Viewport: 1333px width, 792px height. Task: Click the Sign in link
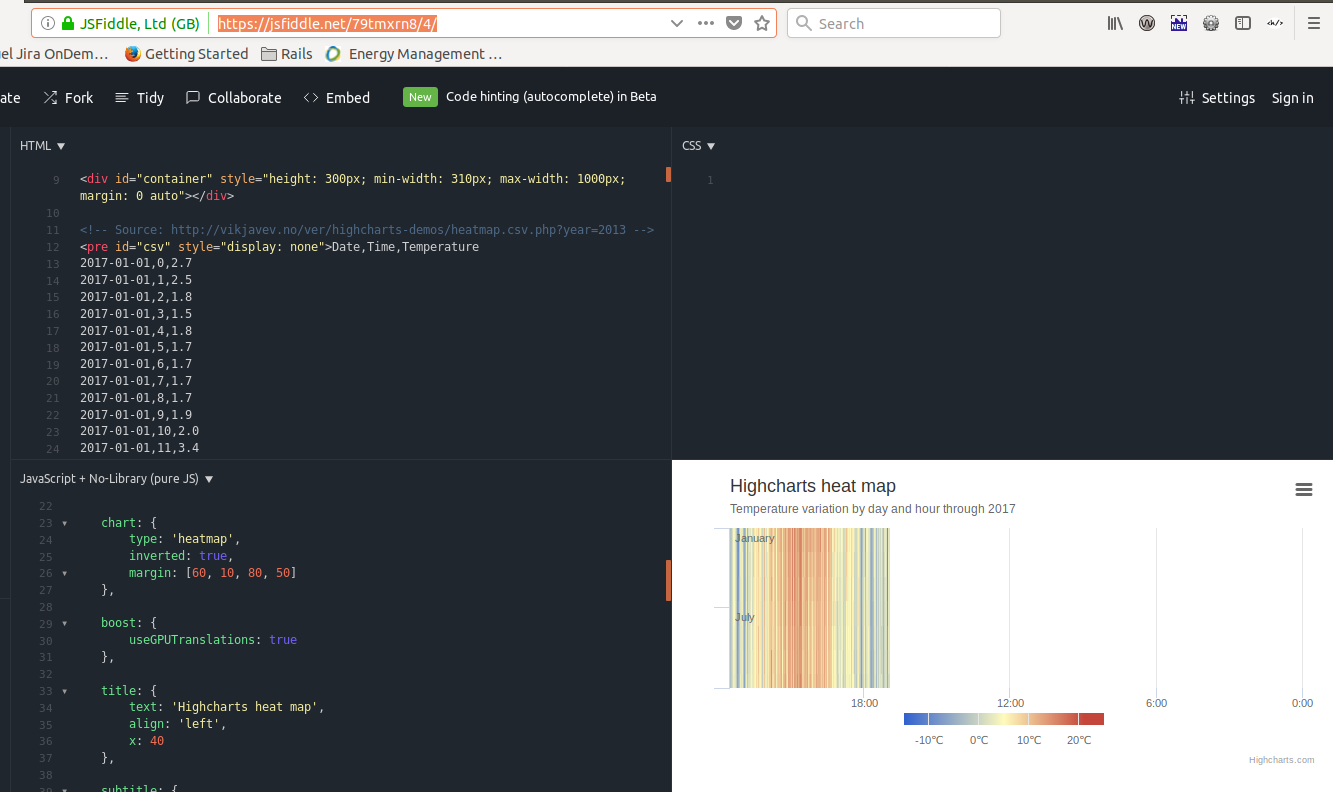coord(1291,97)
